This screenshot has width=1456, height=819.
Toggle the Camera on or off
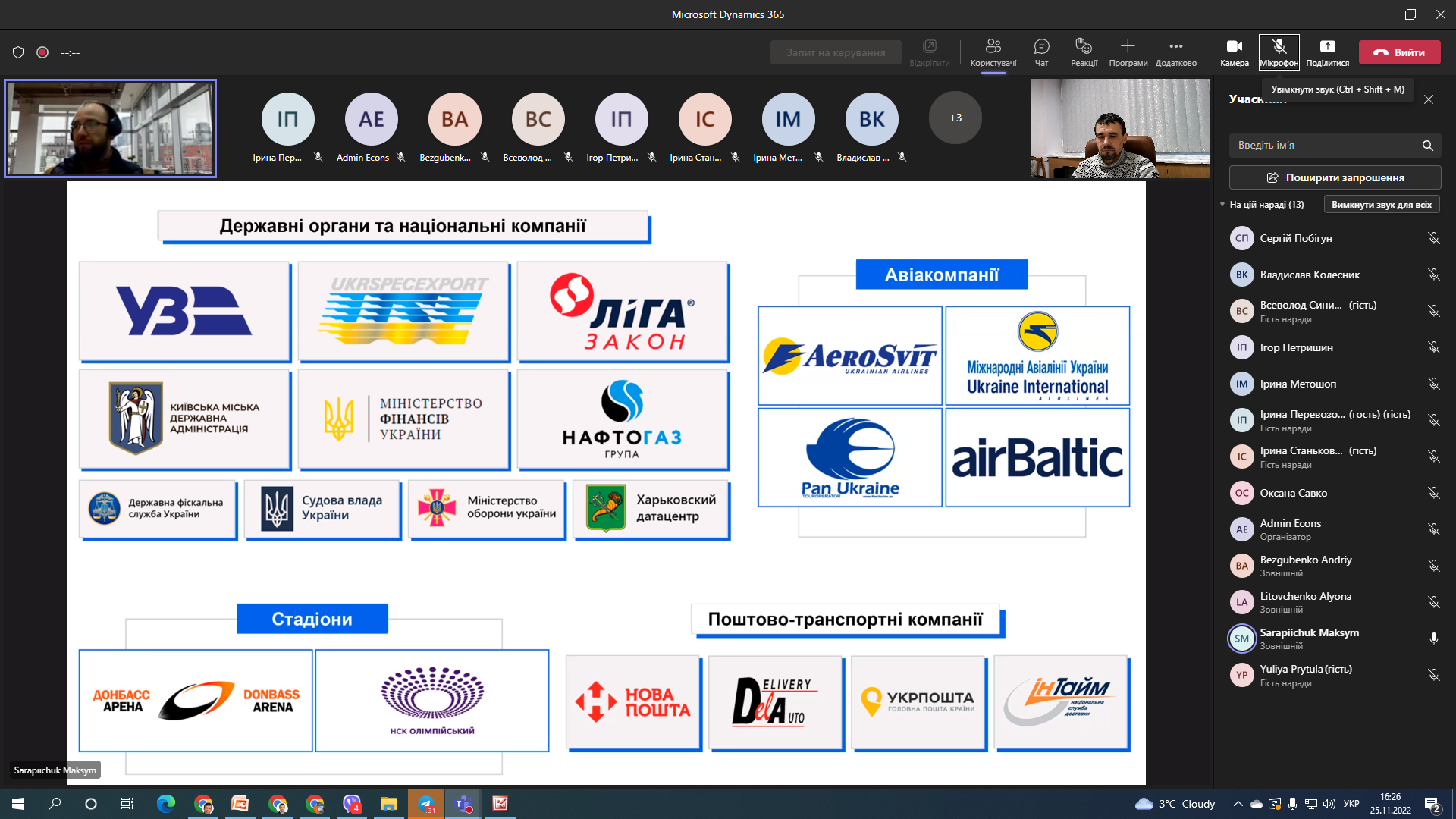click(x=1234, y=47)
